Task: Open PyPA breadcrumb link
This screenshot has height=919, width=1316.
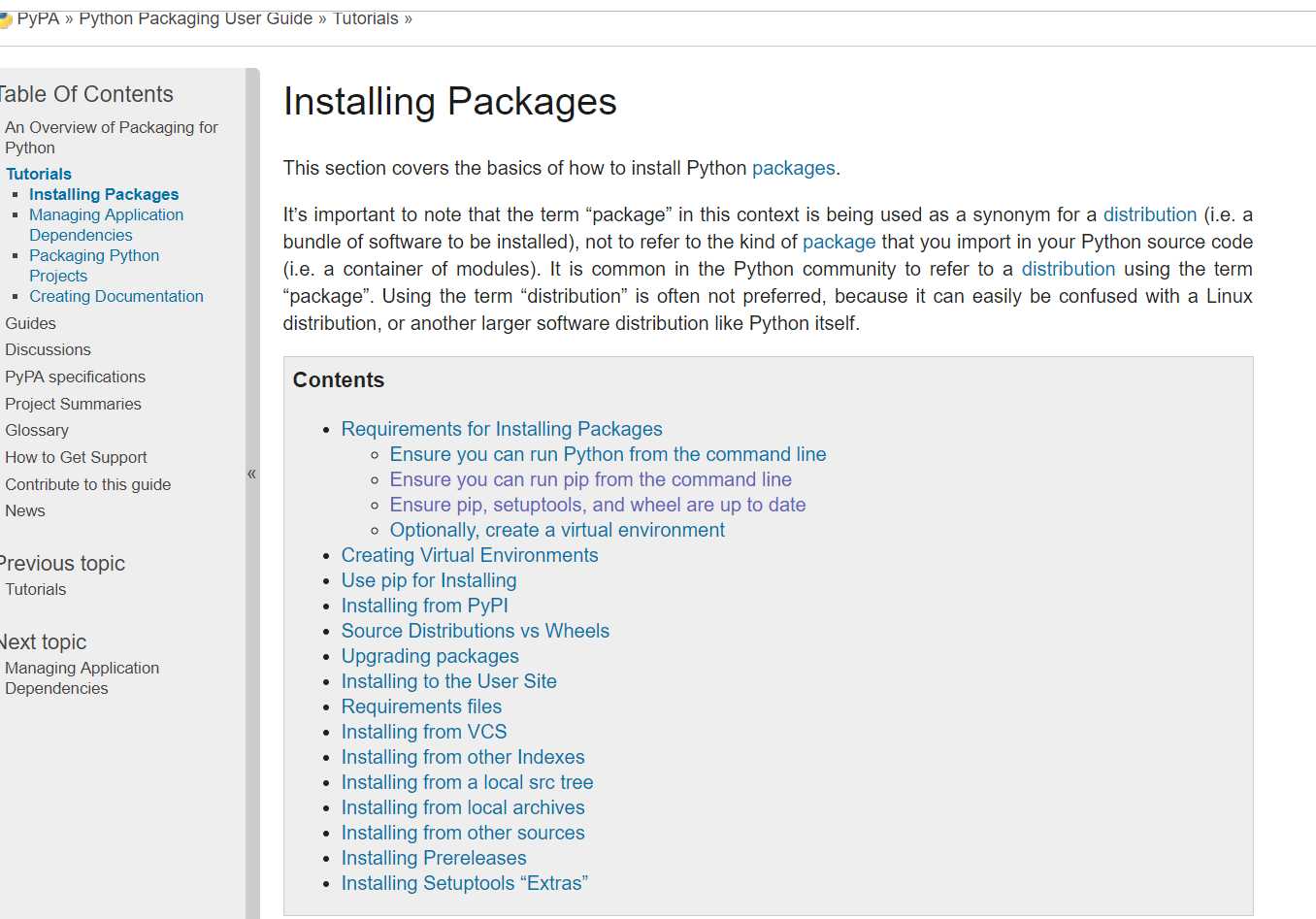Action: point(38,18)
